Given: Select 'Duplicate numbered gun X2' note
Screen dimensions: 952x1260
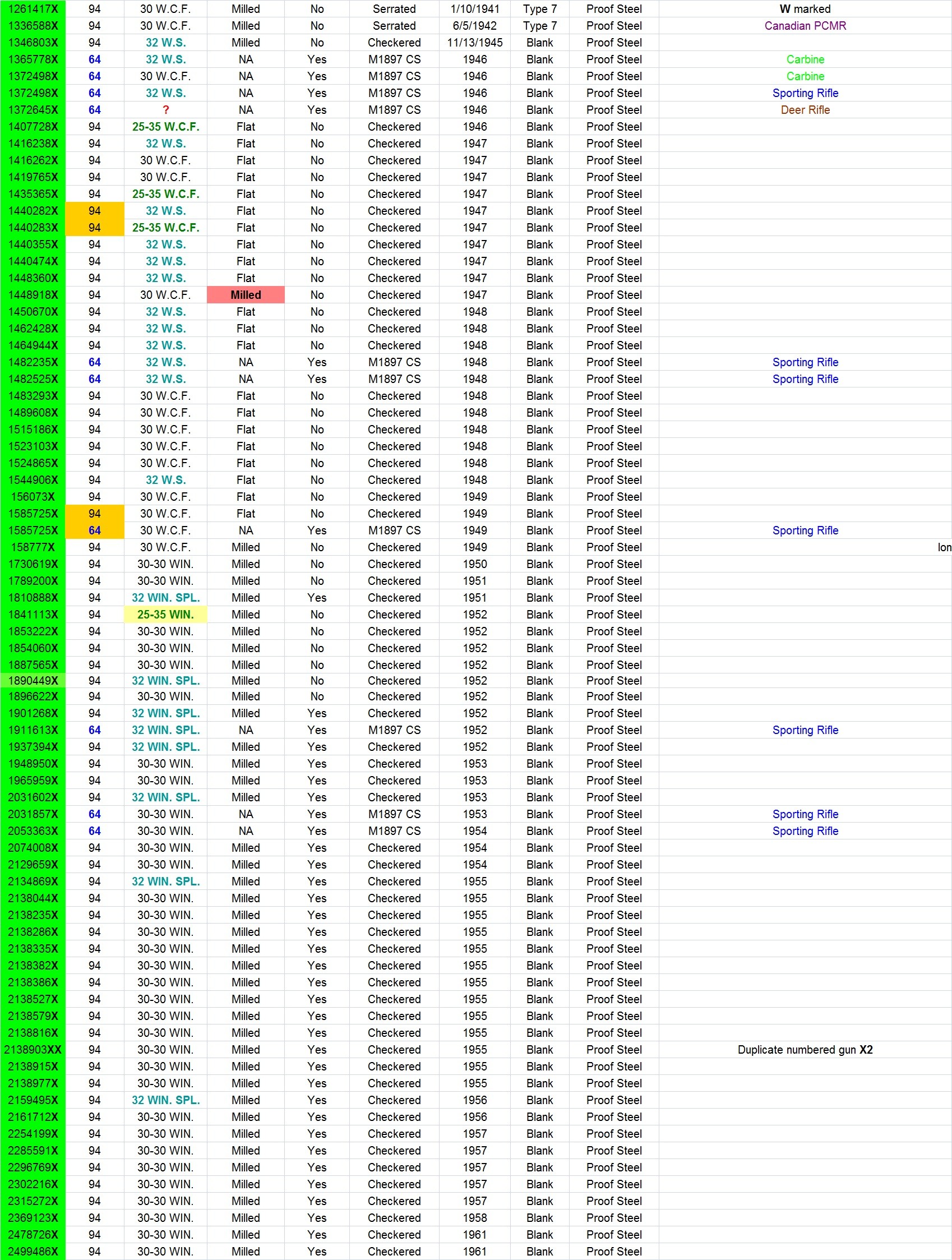Looking at the screenshot, I should pyautogui.click(x=805, y=1050).
